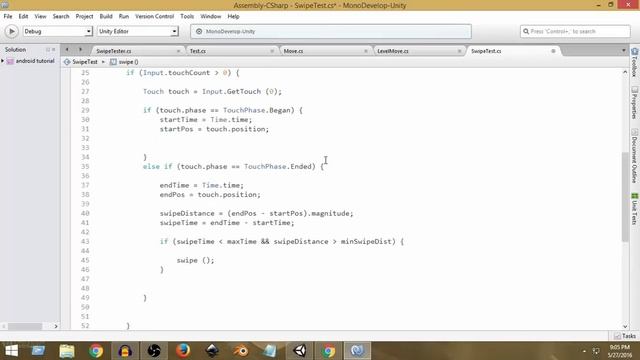
Task: Click the Solution pad horizontal scrollbar thumb
Action: pos(25,327)
